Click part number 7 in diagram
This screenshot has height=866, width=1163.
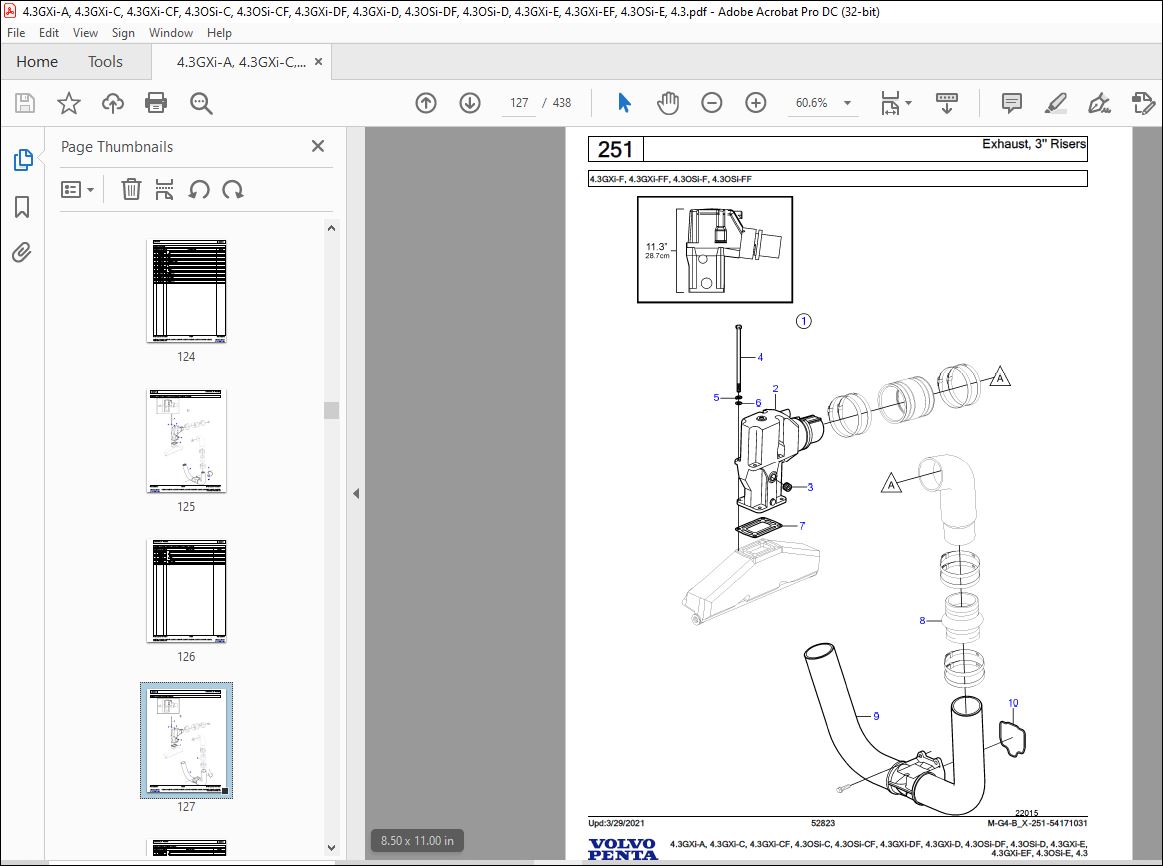[x=802, y=526]
